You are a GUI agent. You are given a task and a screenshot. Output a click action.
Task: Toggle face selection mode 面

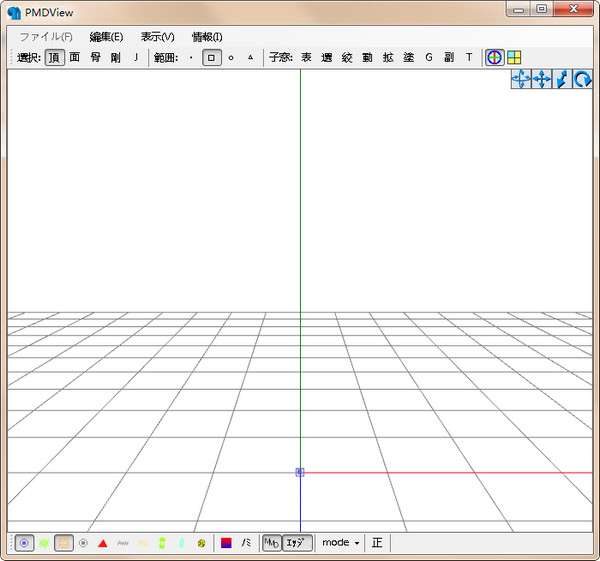(75, 58)
